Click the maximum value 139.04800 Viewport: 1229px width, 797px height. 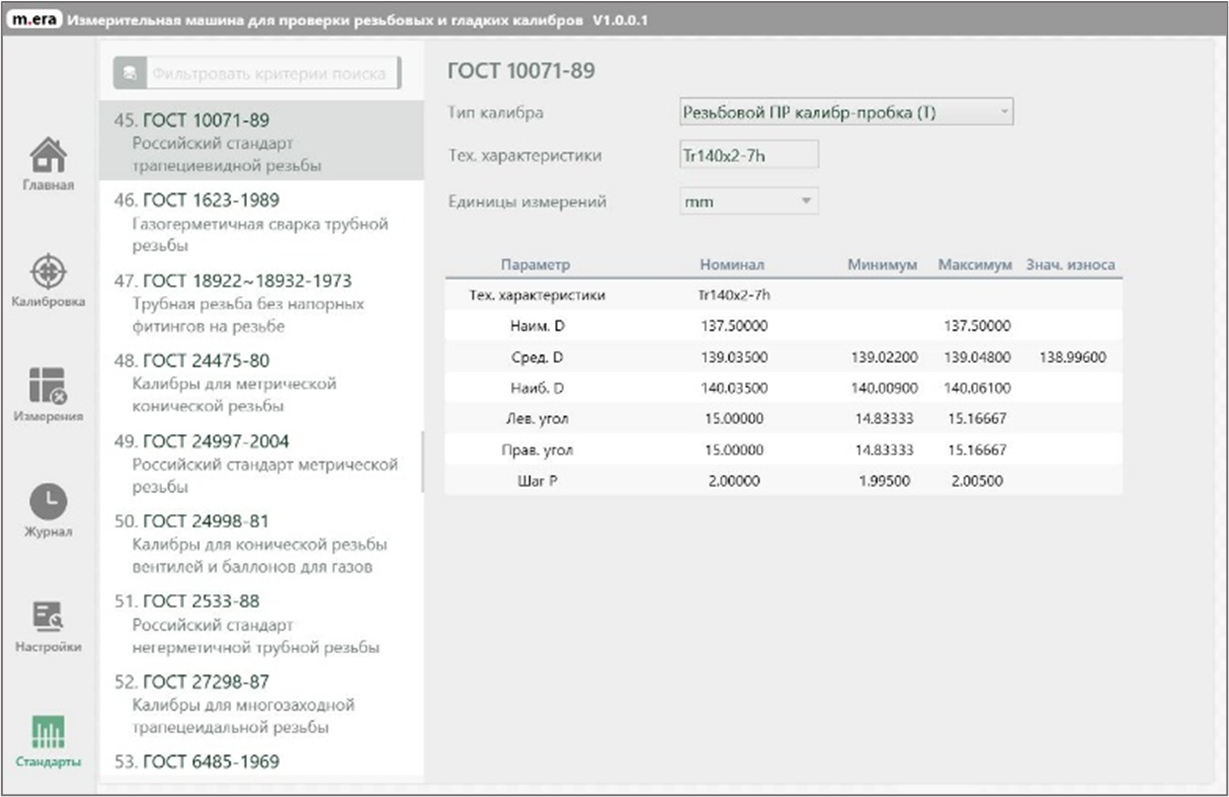click(x=975, y=357)
